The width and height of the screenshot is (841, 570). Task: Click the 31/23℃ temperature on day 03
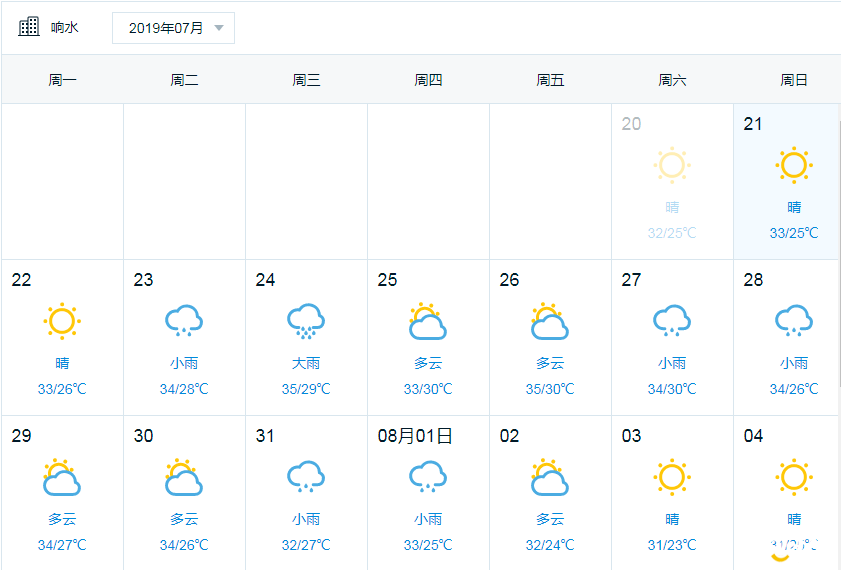672,545
